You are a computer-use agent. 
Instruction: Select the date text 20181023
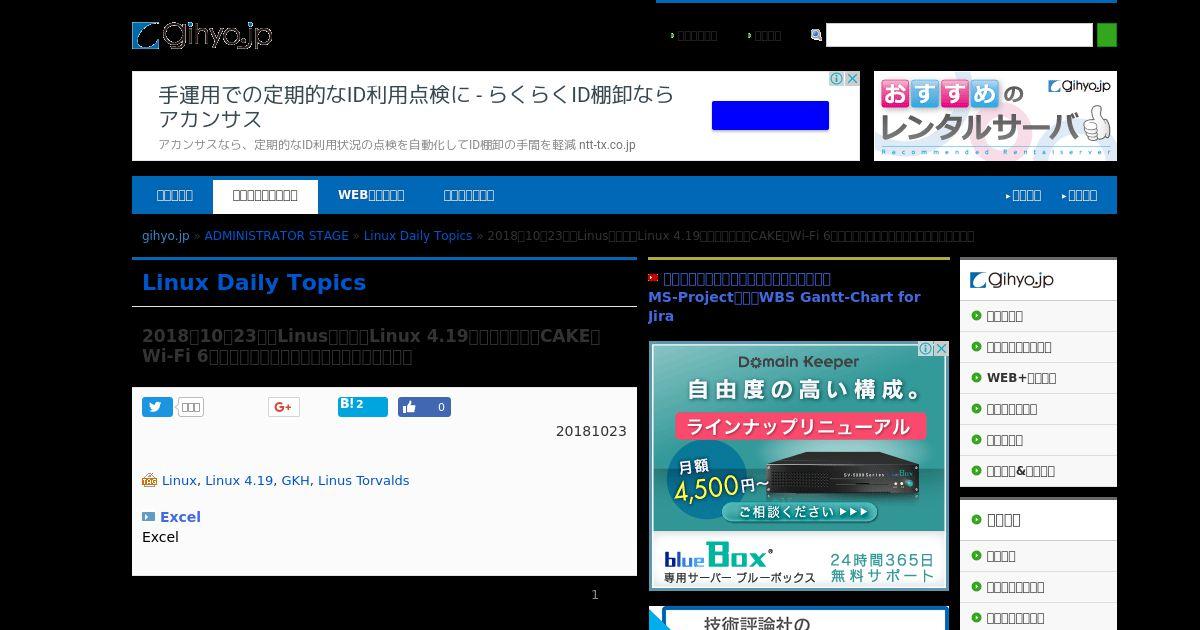click(x=591, y=431)
